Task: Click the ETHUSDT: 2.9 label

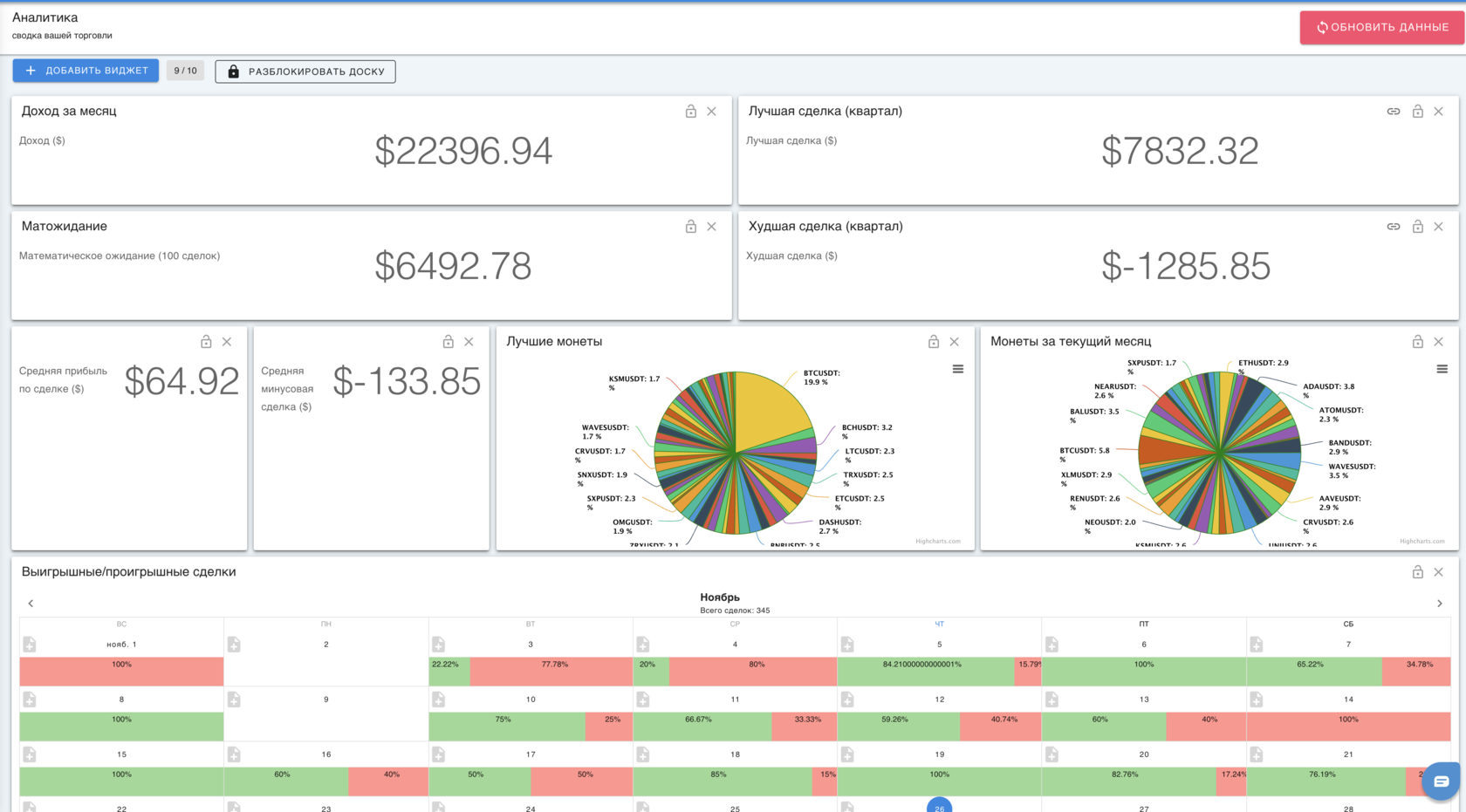Action: [1264, 366]
